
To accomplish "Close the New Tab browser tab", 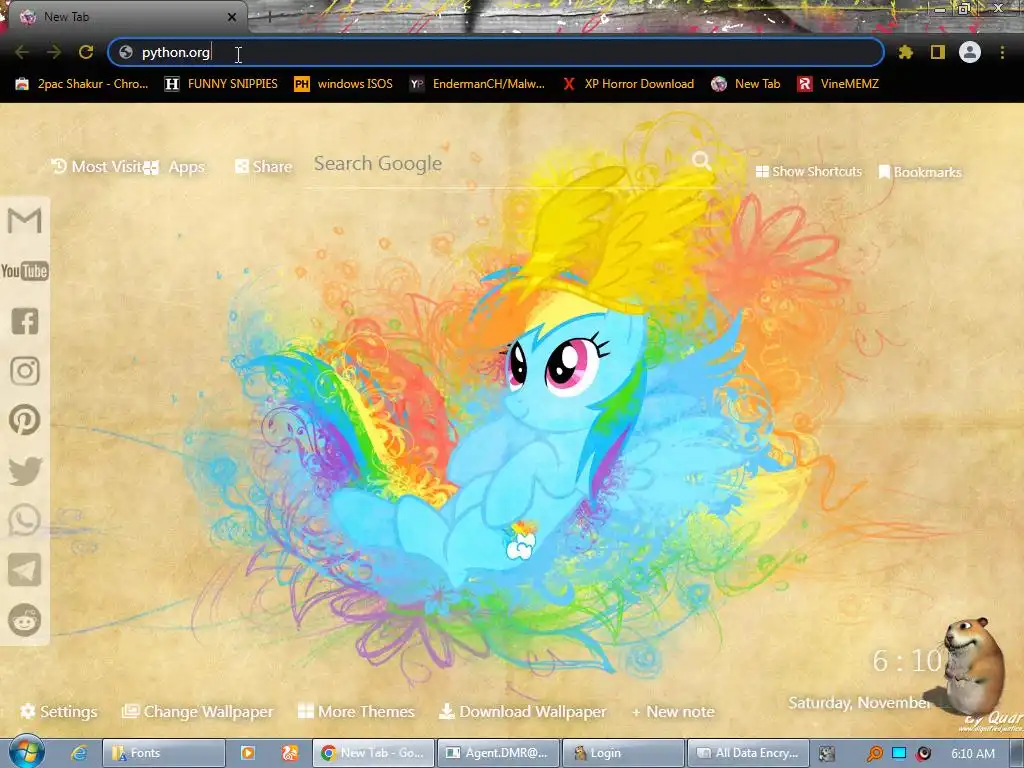I will pos(232,17).
